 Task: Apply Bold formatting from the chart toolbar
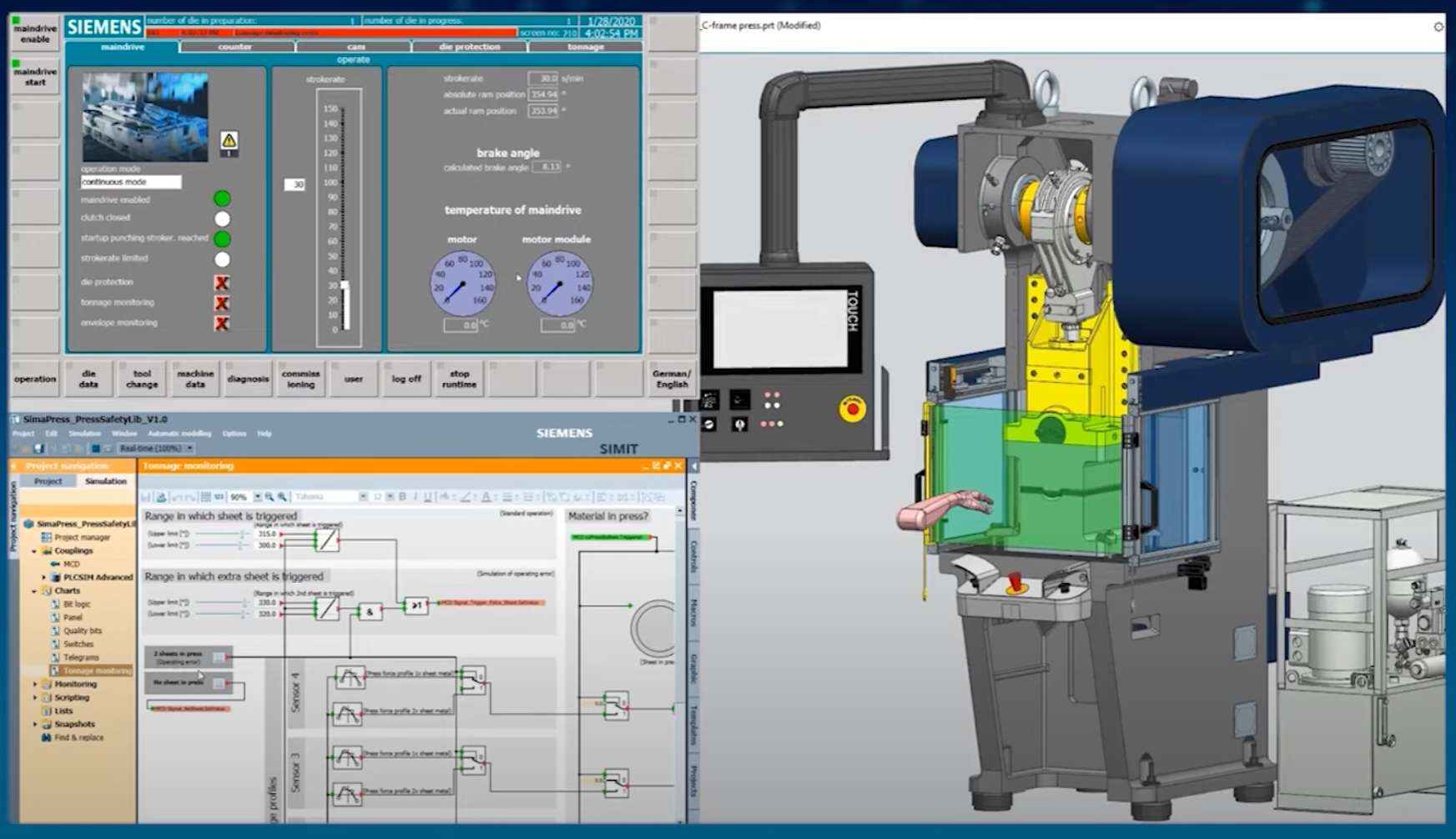tap(401, 497)
